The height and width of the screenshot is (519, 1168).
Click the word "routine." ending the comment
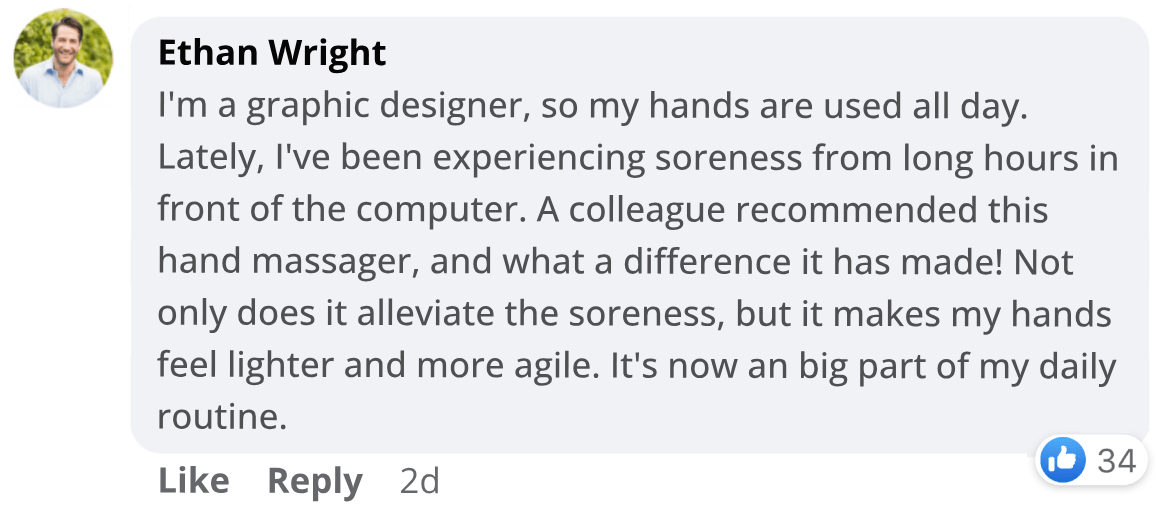pyautogui.click(x=222, y=417)
